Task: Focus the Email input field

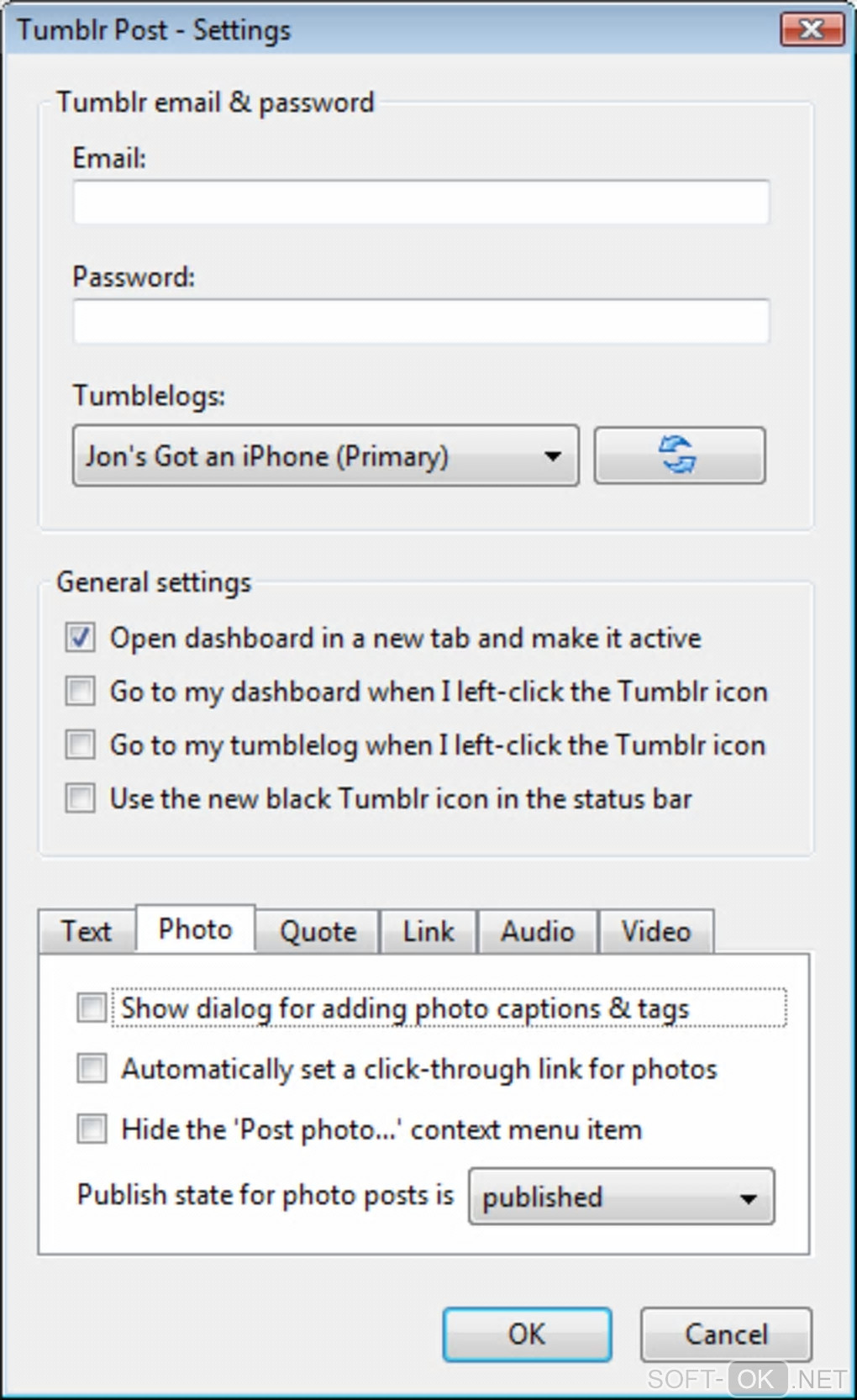Action: [x=421, y=203]
